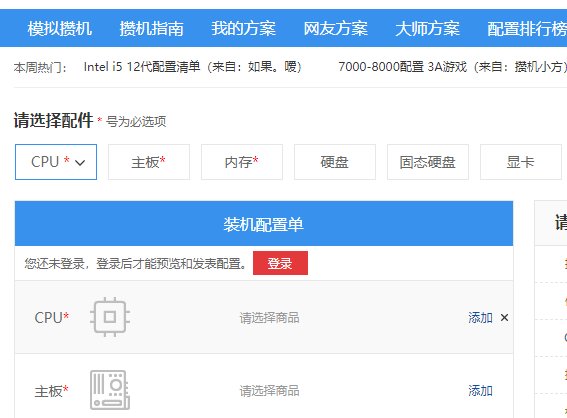Select the 主板 component category

click(149, 162)
